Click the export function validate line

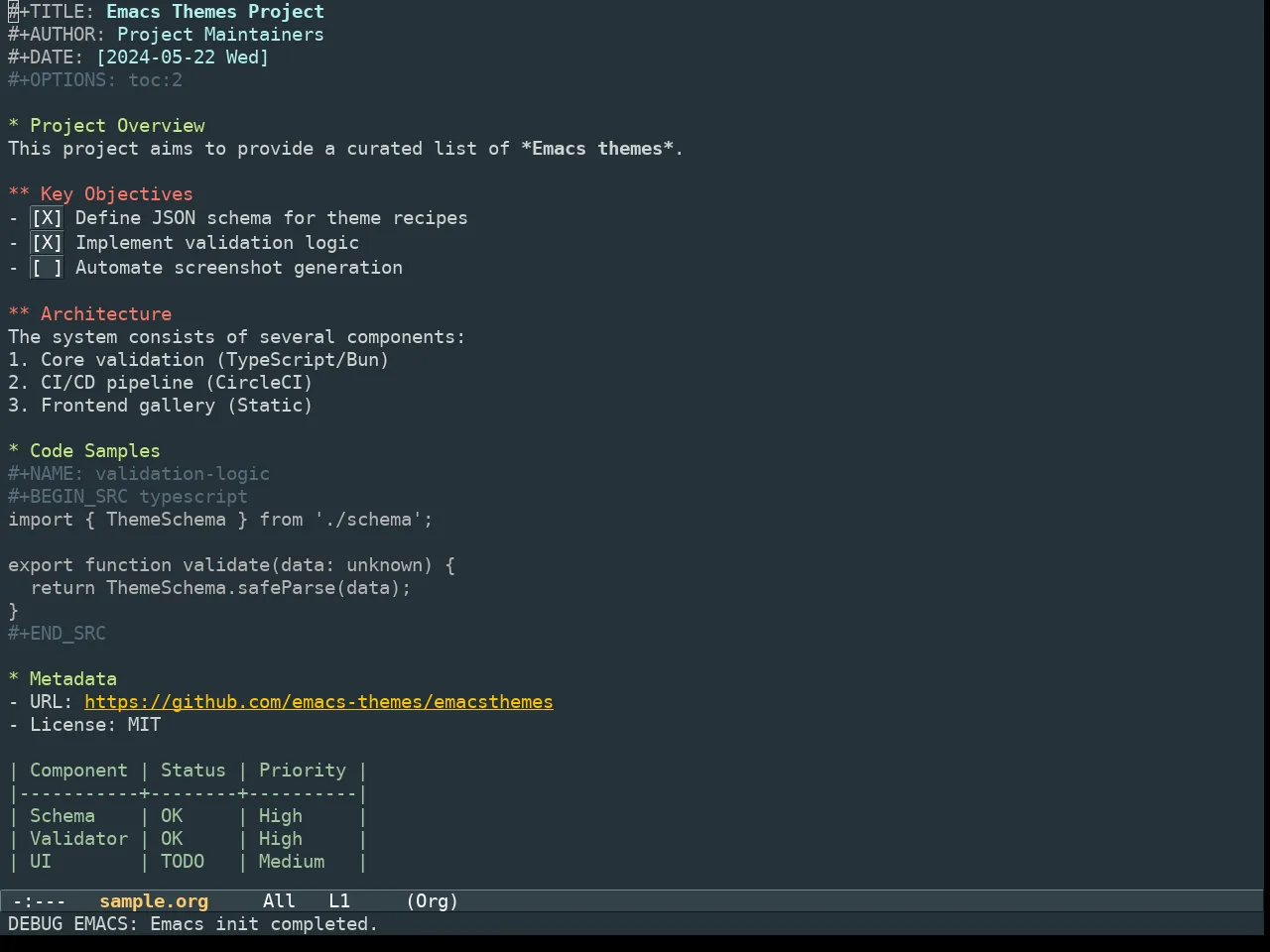231,565
